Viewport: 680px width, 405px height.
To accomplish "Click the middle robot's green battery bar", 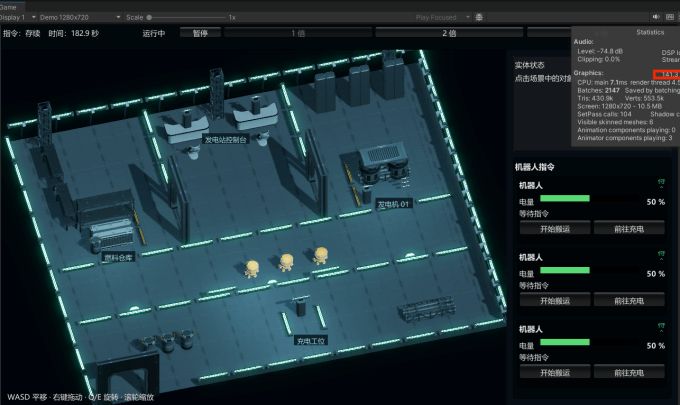I will coord(565,271).
